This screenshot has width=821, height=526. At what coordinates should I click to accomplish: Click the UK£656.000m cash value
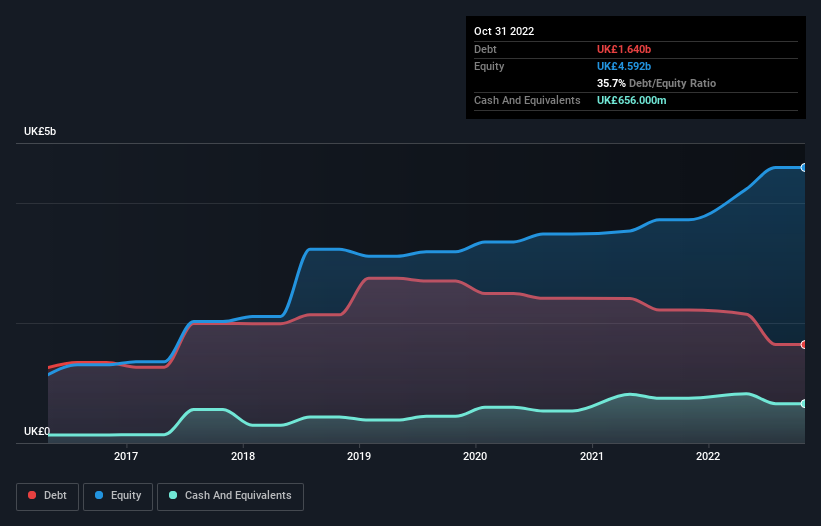(631, 100)
